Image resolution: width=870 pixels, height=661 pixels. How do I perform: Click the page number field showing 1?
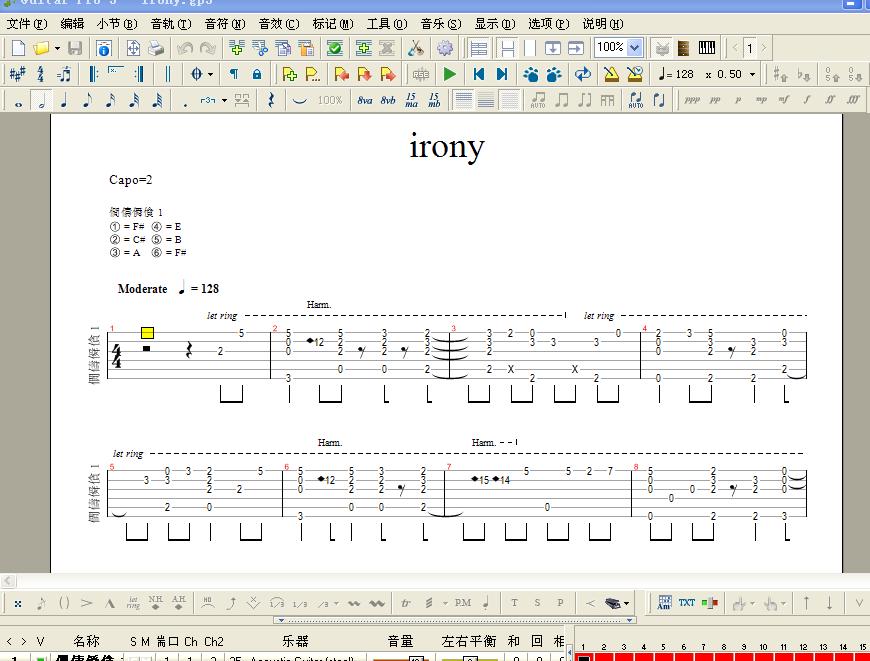click(x=750, y=48)
